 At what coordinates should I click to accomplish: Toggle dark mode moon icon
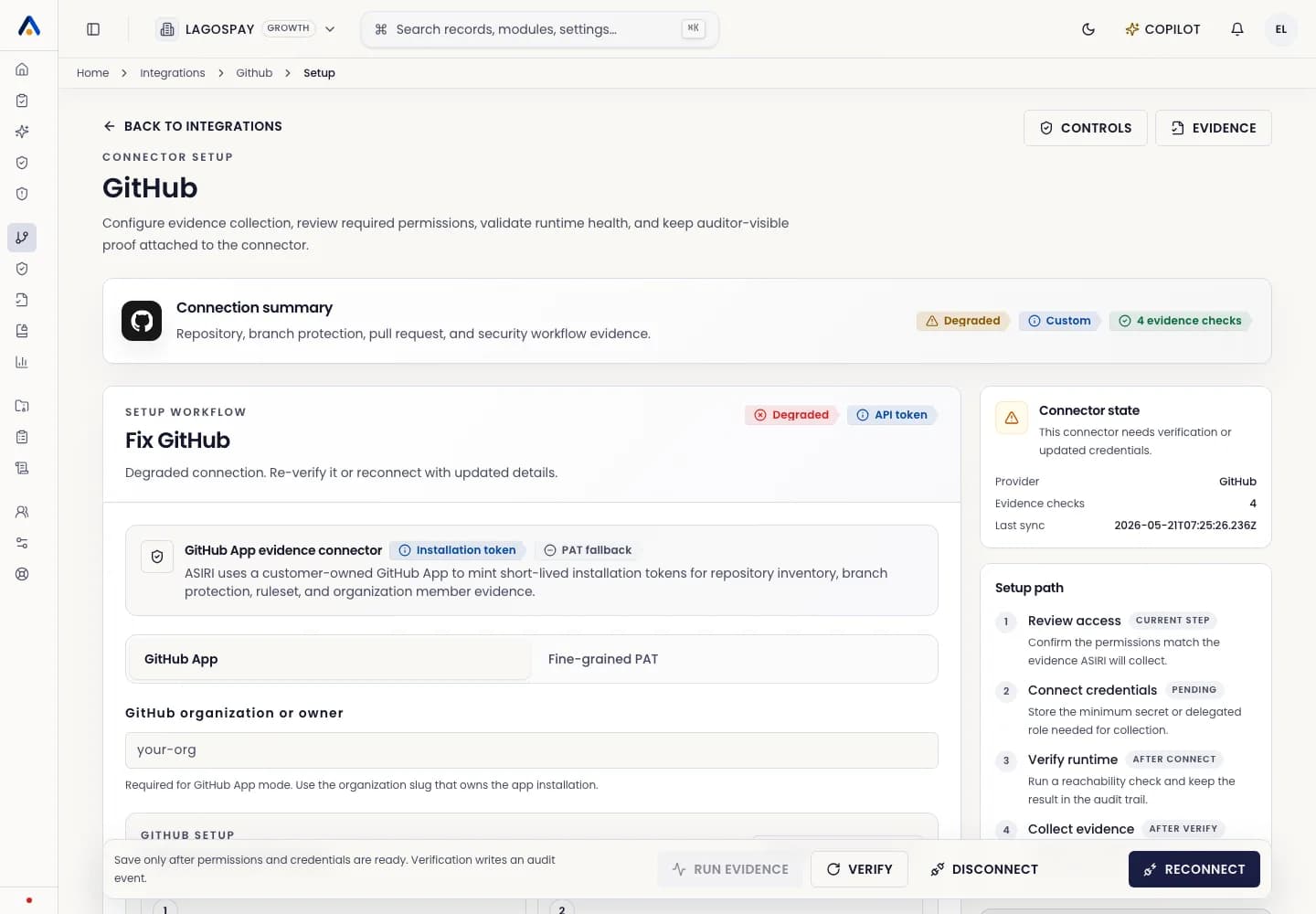click(1088, 29)
